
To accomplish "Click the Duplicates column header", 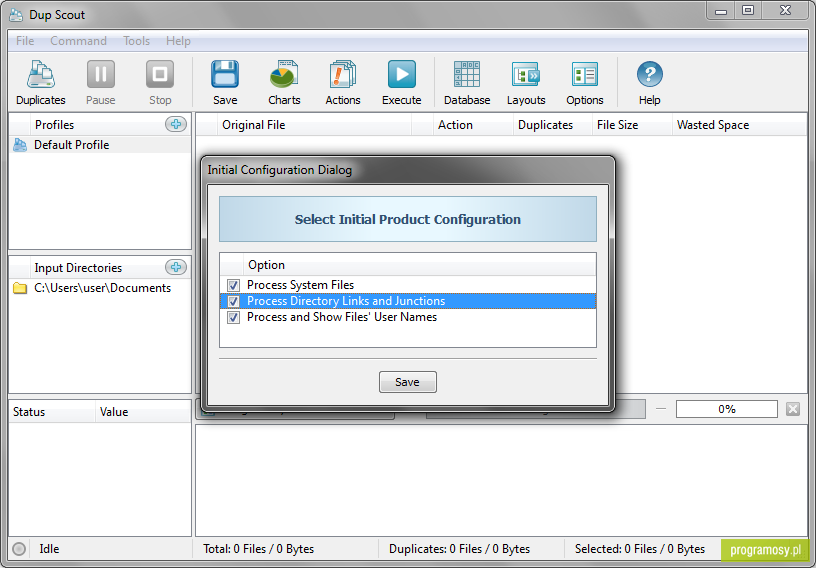I will 553,125.
